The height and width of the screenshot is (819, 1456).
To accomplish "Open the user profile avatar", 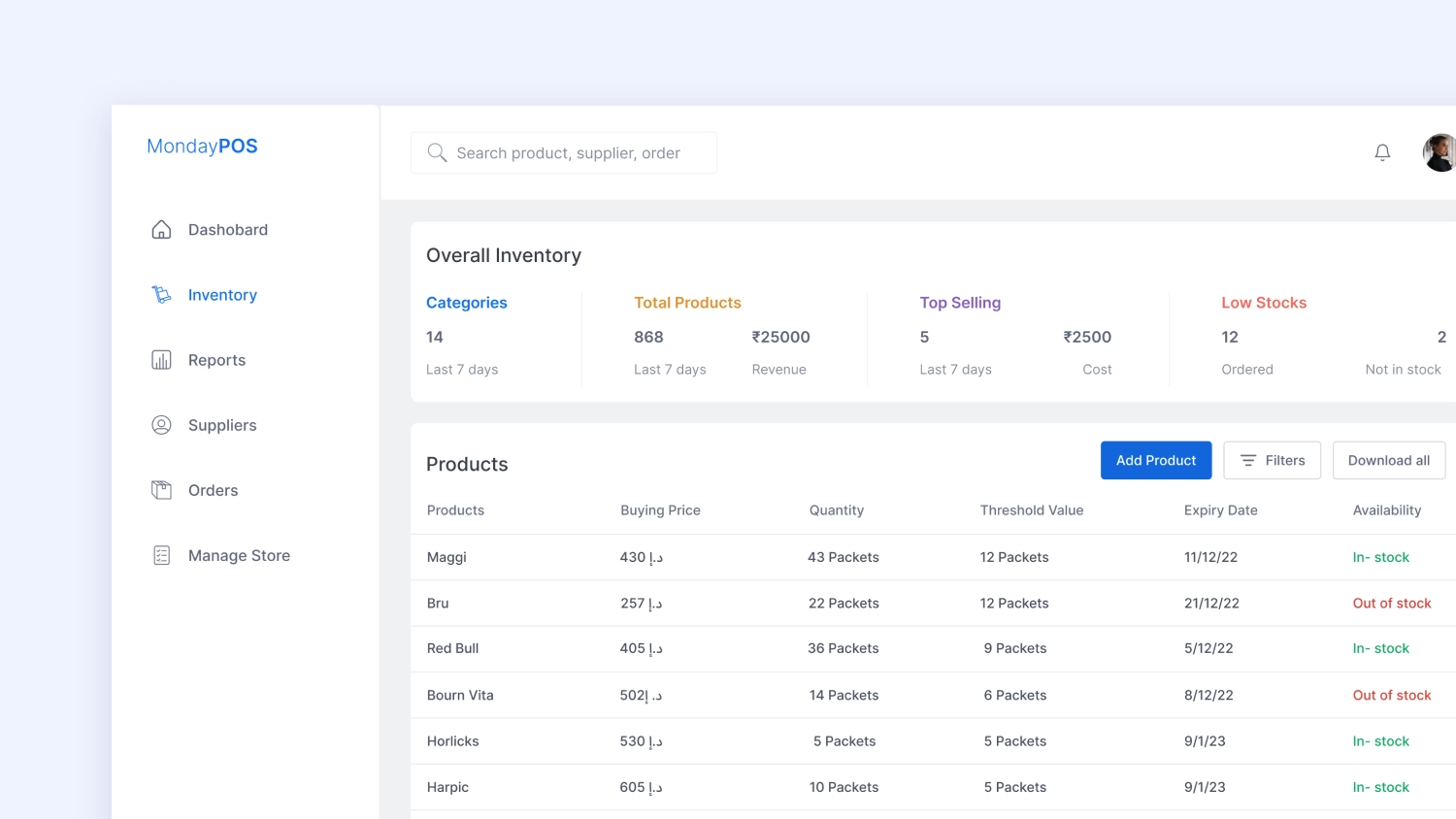I will pyautogui.click(x=1440, y=152).
